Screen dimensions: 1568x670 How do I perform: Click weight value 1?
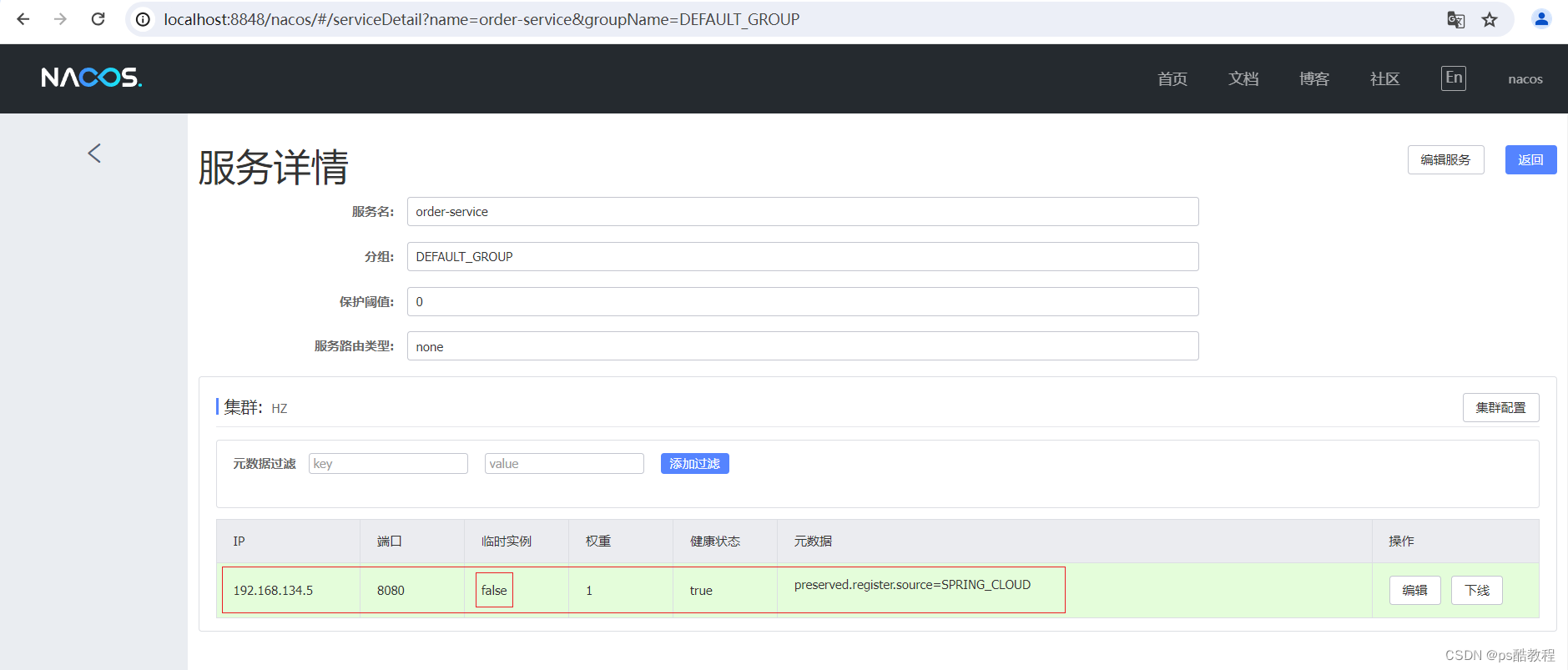589,590
